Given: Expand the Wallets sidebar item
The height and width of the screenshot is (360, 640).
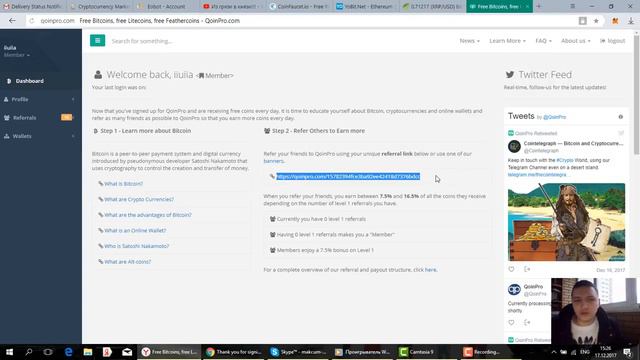Looking at the screenshot, I should coord(41,136).
